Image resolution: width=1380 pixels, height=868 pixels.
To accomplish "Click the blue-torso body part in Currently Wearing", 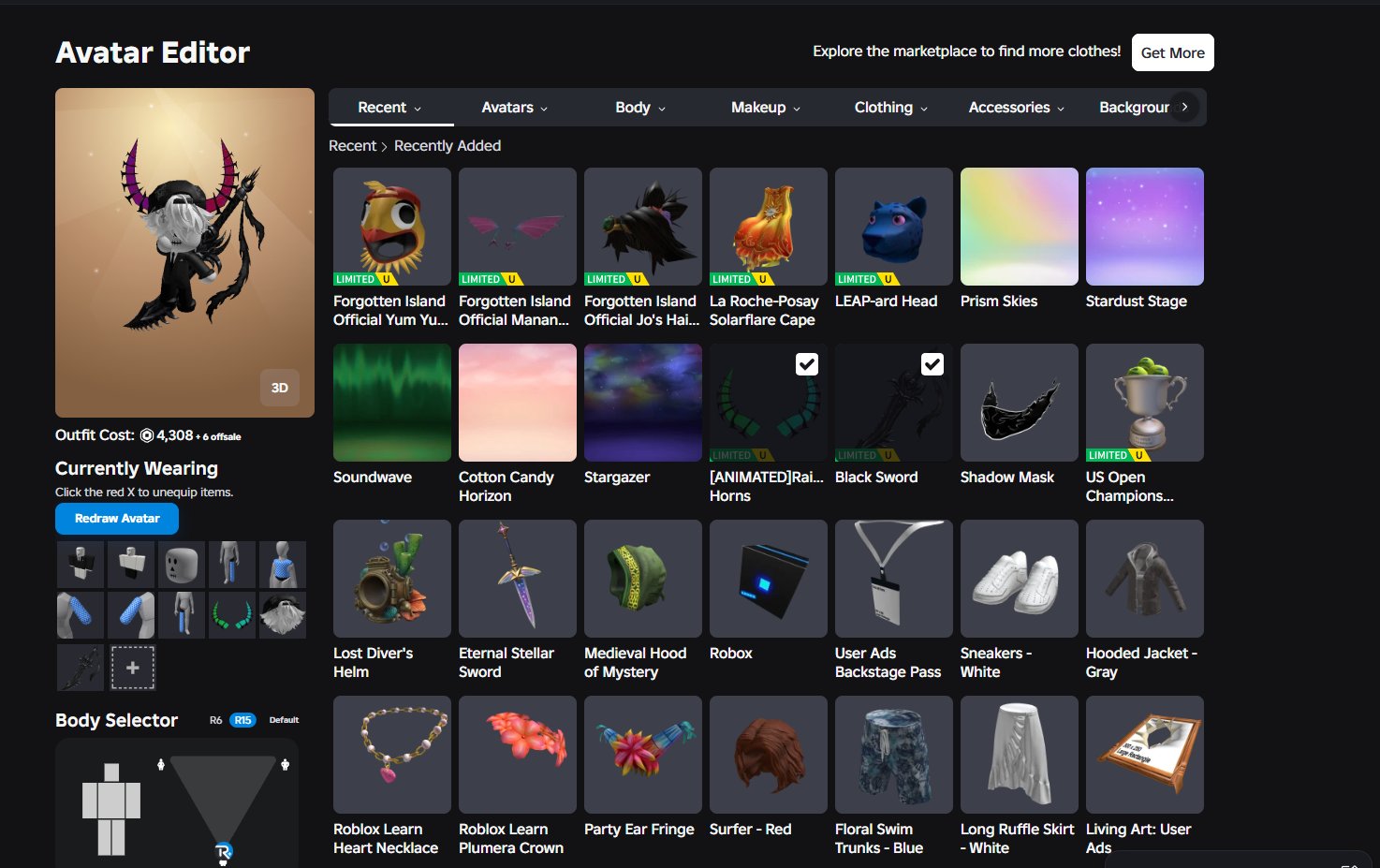I will 283,564.
